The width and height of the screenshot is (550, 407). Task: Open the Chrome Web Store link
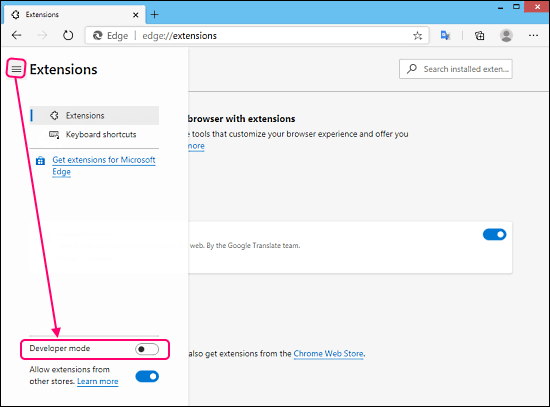click(x=328, y=354)
